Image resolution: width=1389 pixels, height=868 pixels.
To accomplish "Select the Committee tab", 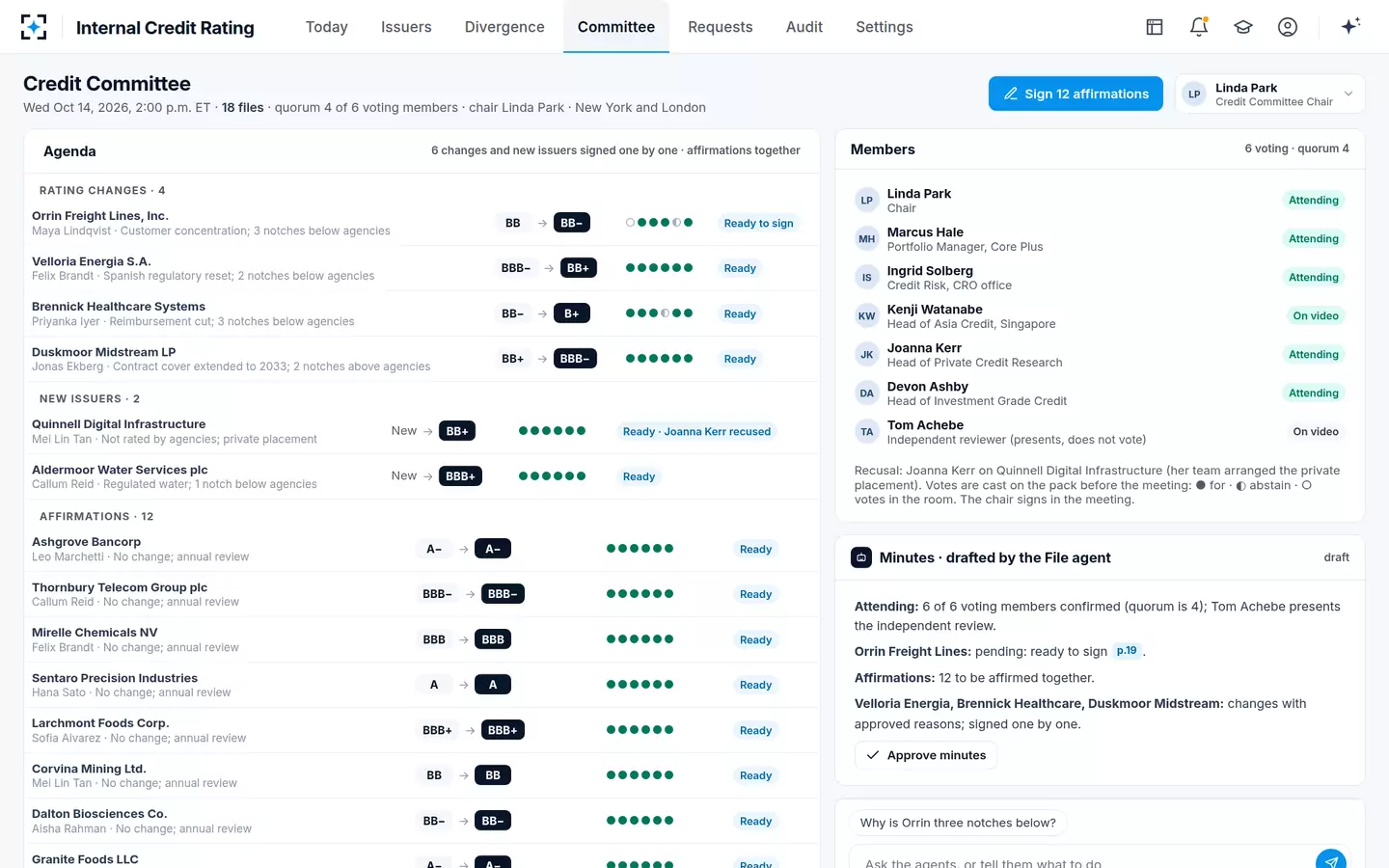I will (616, 27).
